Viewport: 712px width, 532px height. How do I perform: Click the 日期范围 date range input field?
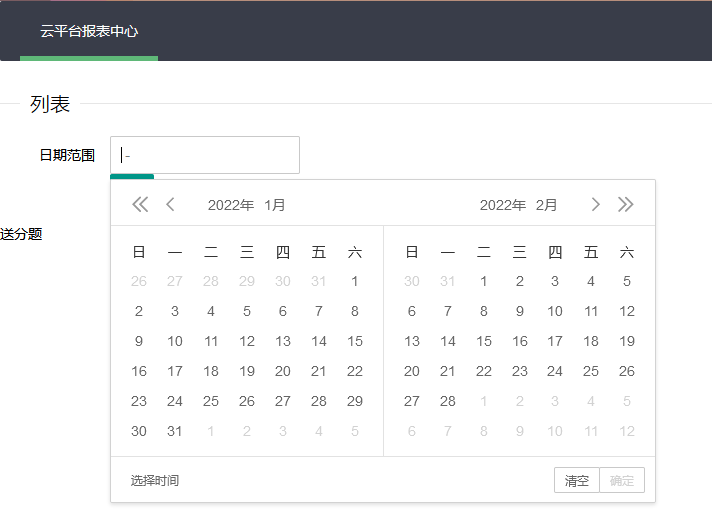tap(205, 155)
